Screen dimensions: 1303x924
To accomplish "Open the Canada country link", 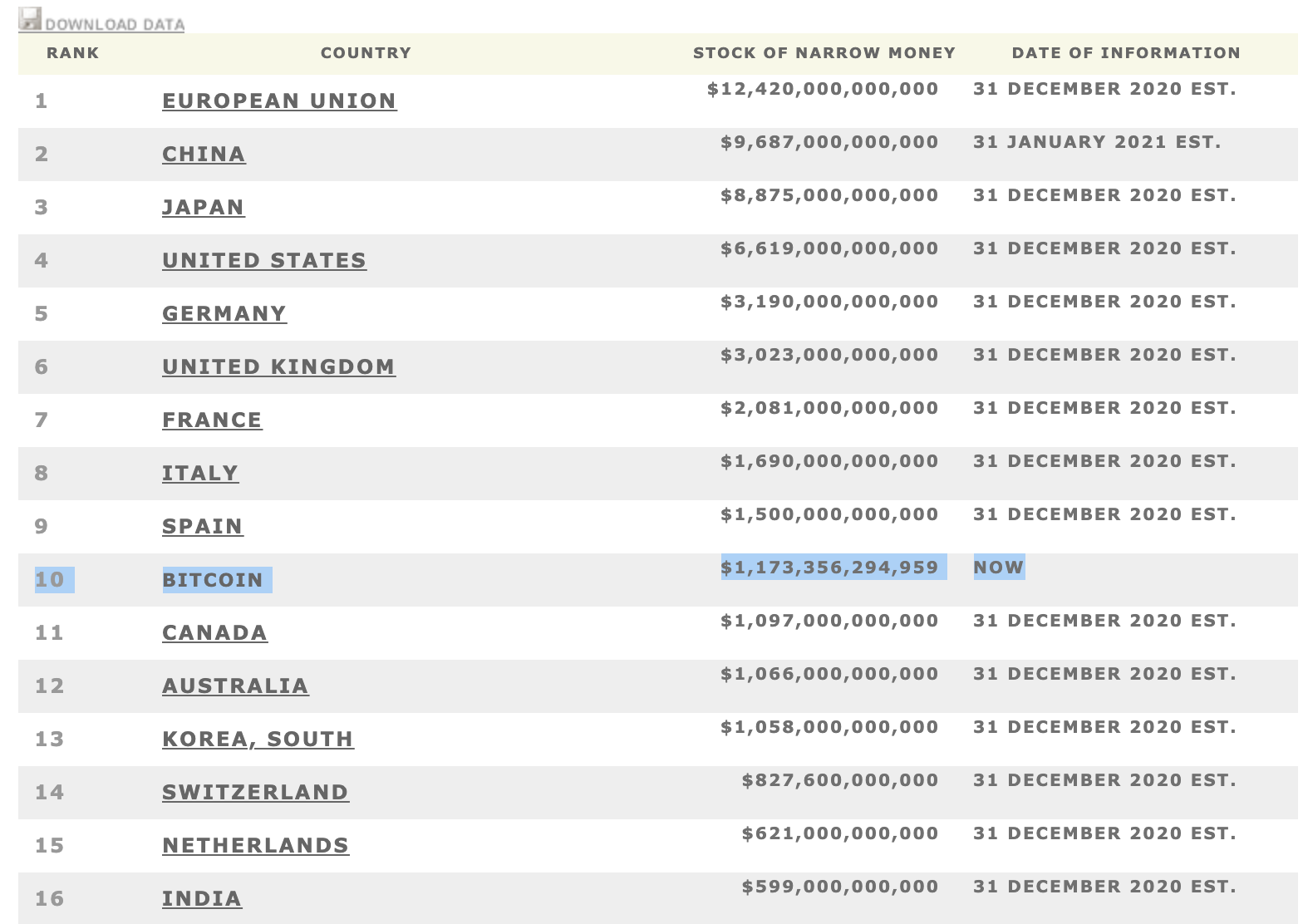I will pyautogui.click(x=214, y=632).
